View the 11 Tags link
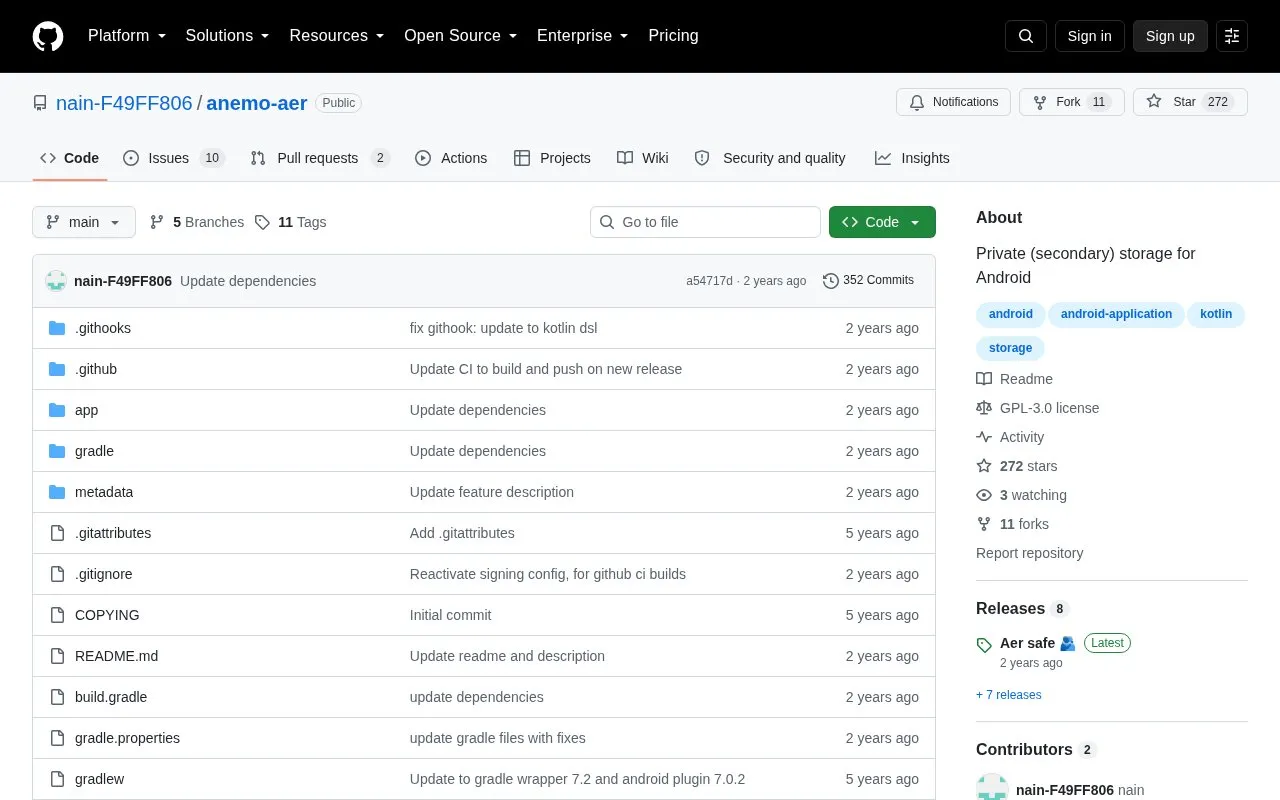The width and height of the screenshot is (1280, 800). [290, 222]
